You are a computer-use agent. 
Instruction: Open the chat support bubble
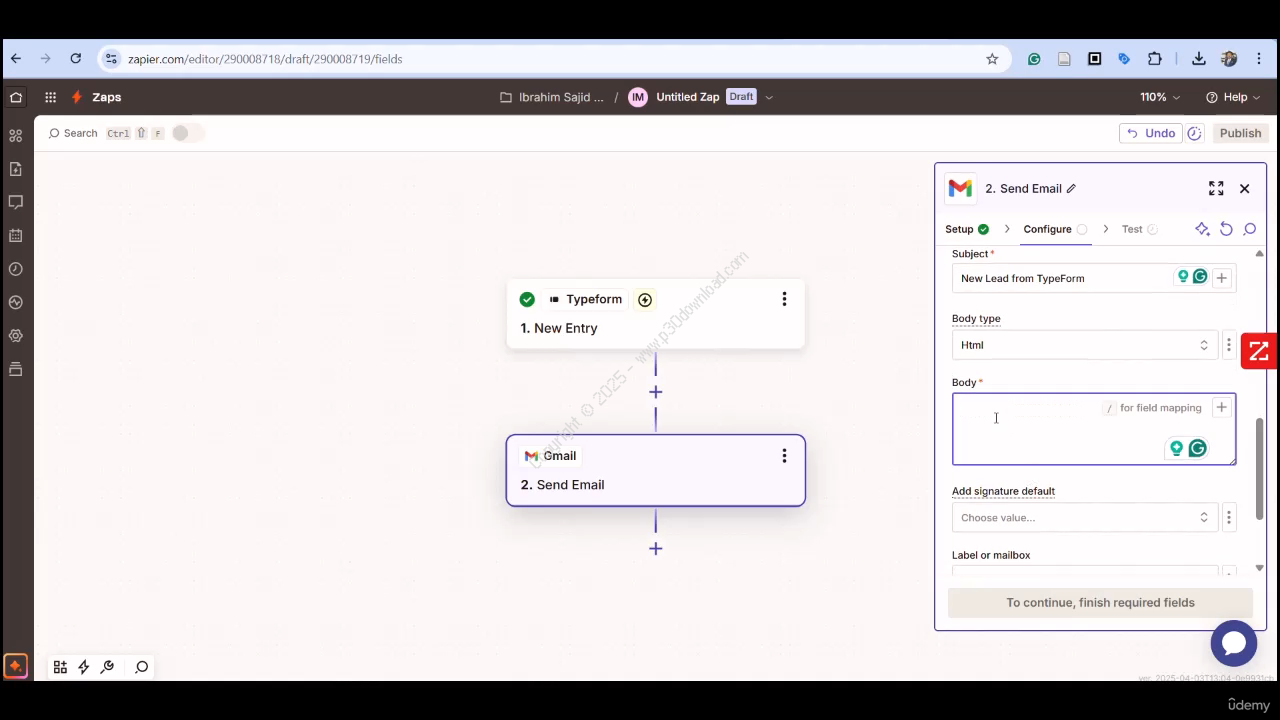point(1234,643)
